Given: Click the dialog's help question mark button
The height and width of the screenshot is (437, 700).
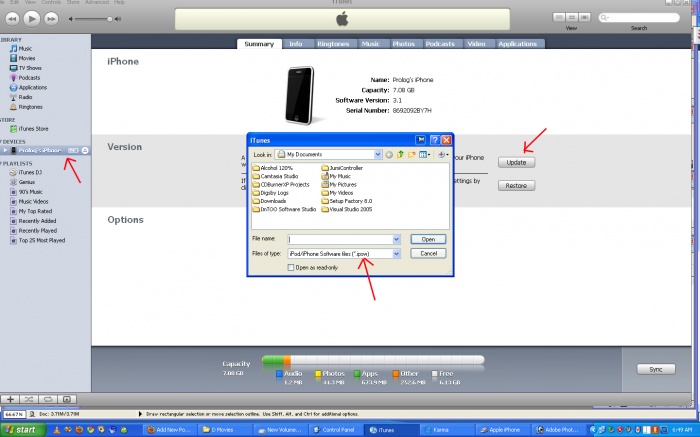Looking at the screenshot, I should pyautogui.click(x=435, y=140).
